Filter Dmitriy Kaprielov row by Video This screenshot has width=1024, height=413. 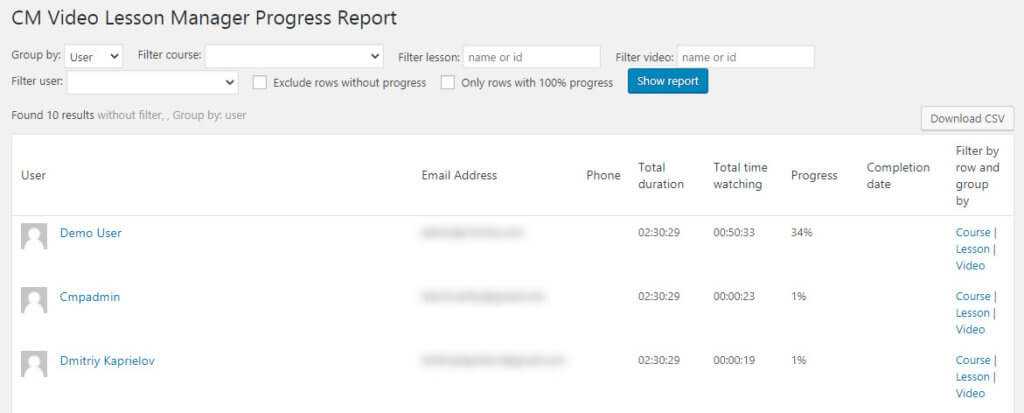pos(970,393)
